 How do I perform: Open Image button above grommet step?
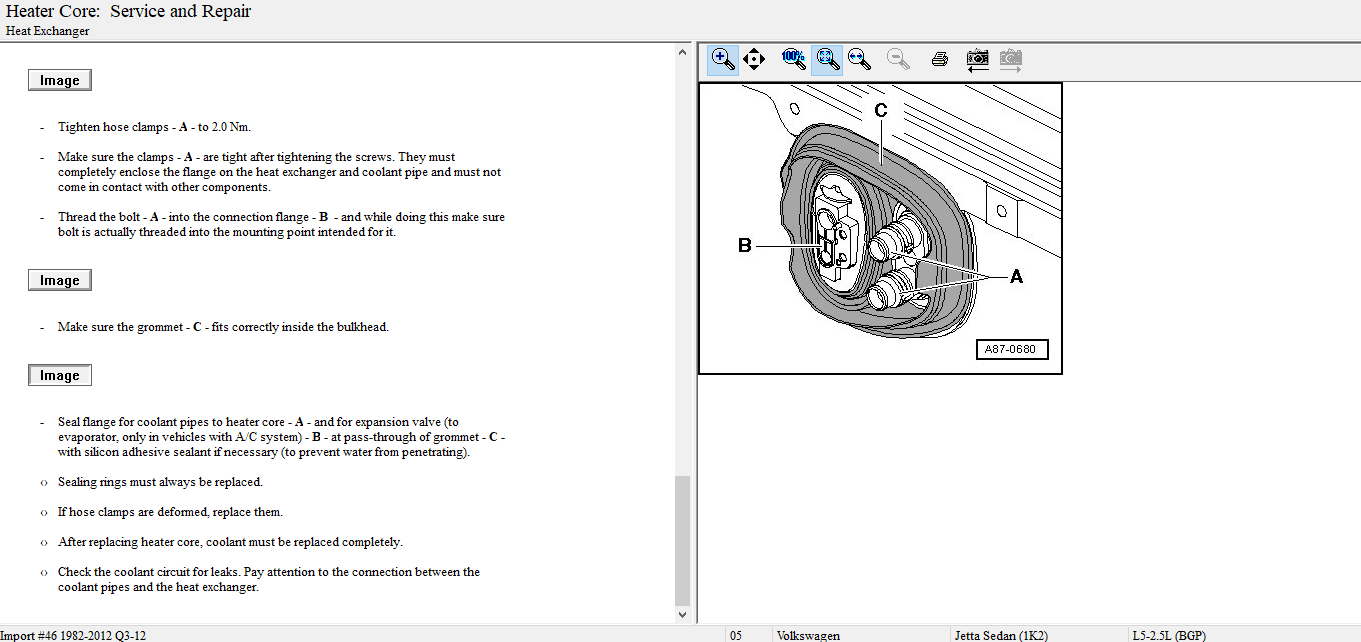click(x=60, y=281)
